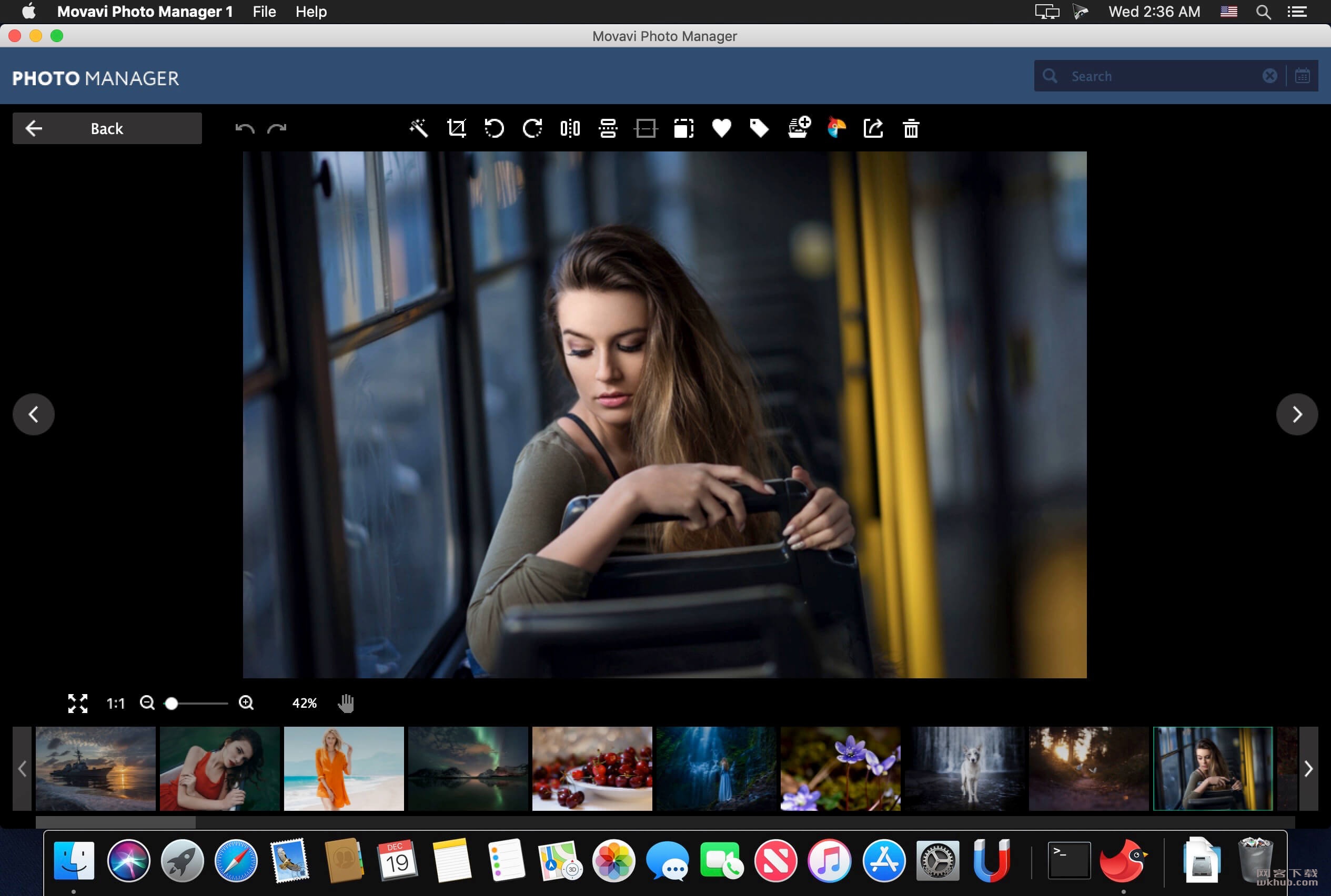
Task: Open the straighten horizon tool
Action: [646, 128]
